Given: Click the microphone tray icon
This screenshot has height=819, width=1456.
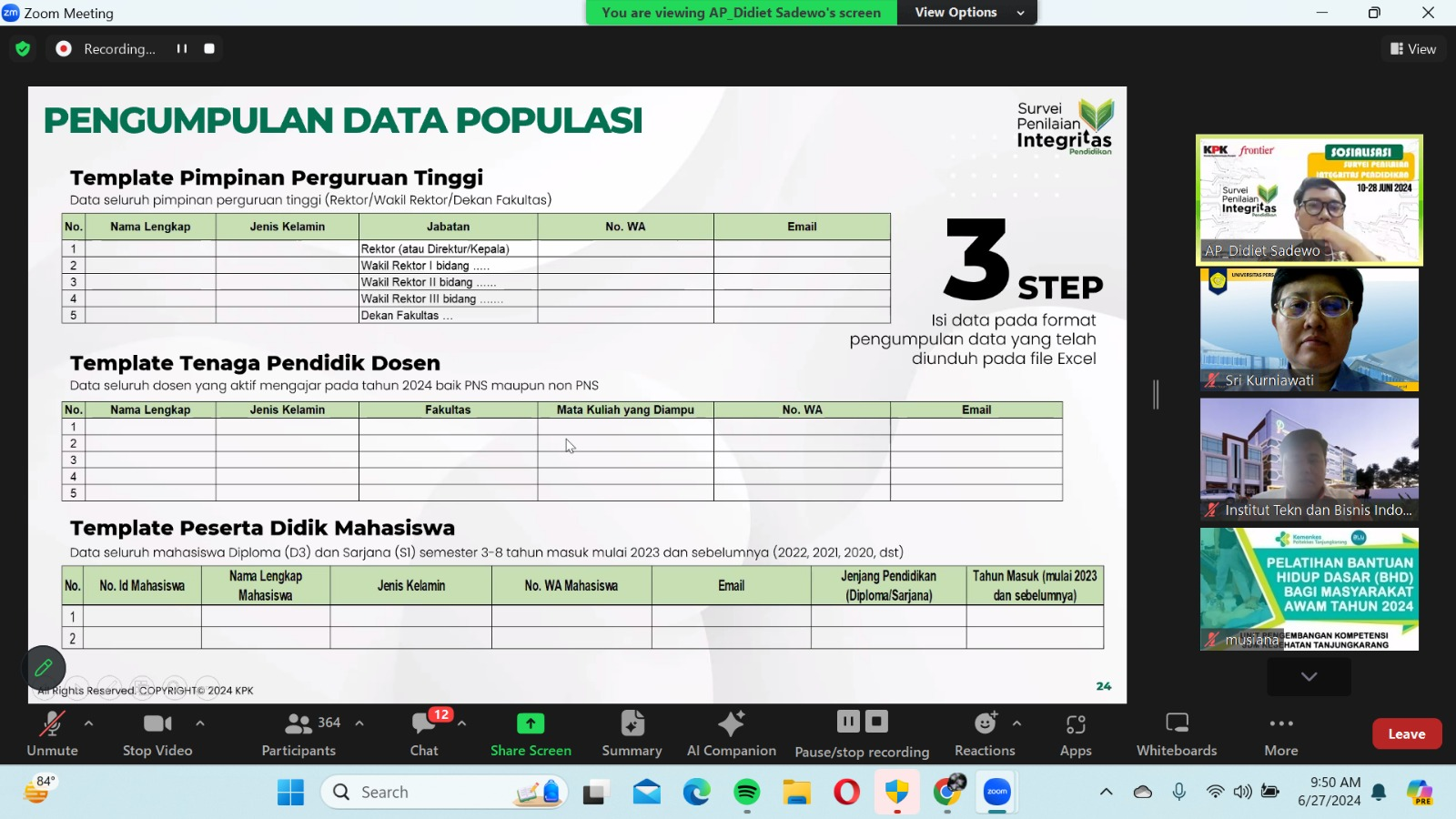Looking at the screenshot, I should pyautogui.click(x=1179, y=792).
